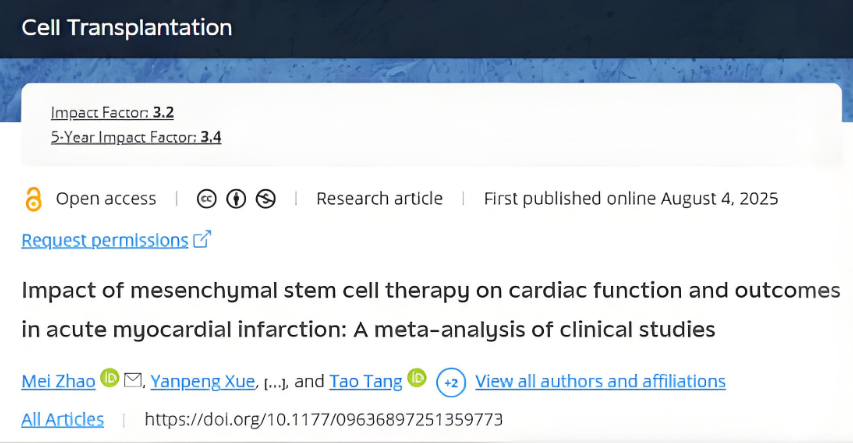Click the Request permissions link
Viewport: 853px width, 443px height.
tap(104, 240)
